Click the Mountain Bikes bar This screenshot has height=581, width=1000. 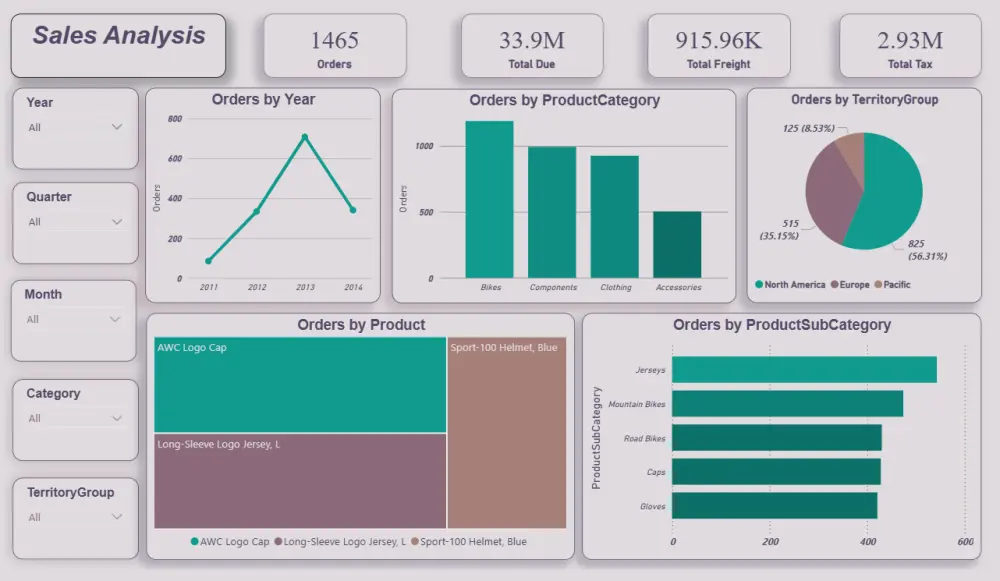pos(790,403)
